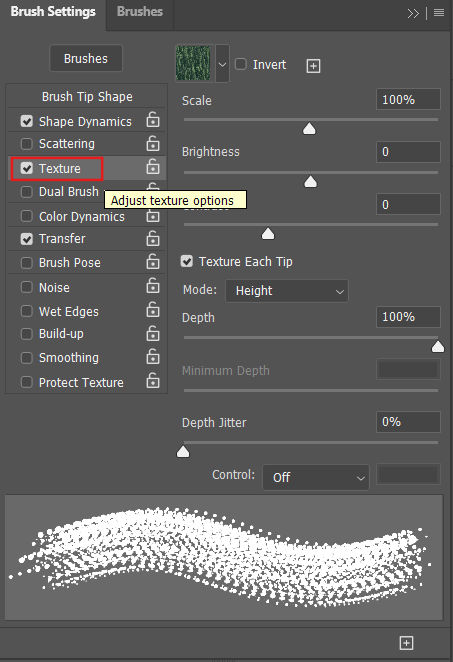Enable the Dual Brush checkbox
The width and height of the screenshot is (453, 662).
(27, 192)
